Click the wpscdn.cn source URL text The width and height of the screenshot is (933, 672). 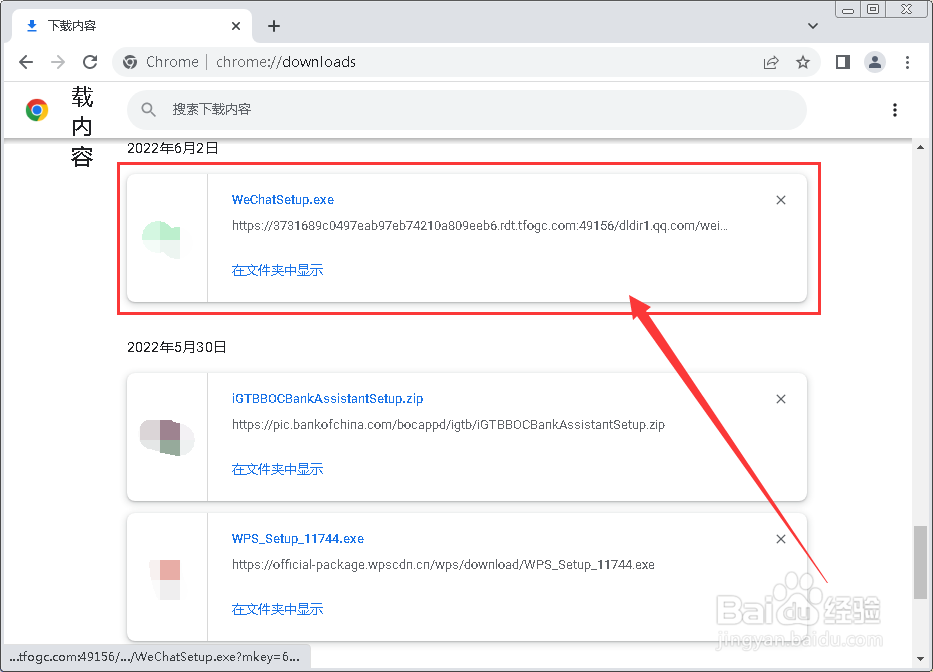pos(443,564)
